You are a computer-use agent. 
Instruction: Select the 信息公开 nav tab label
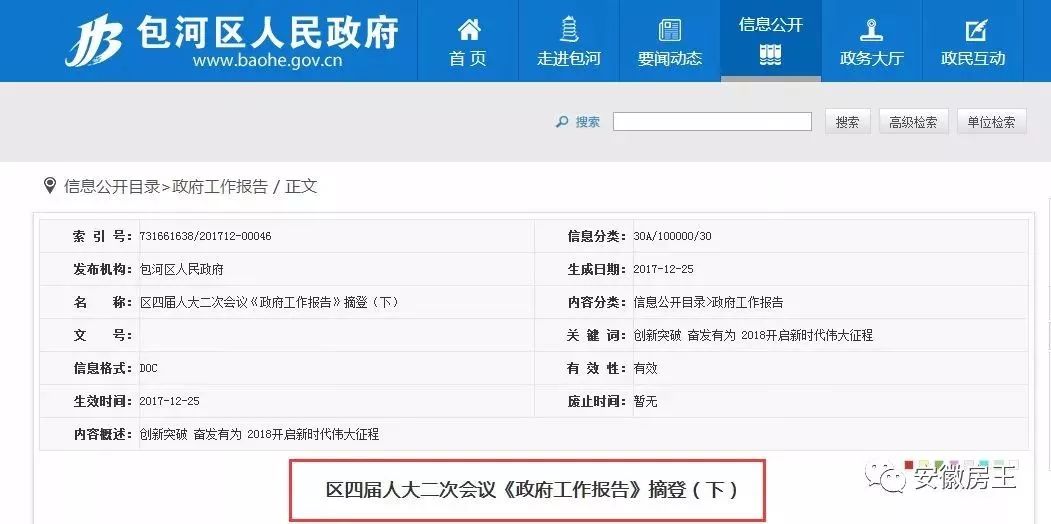click(770, 25)
